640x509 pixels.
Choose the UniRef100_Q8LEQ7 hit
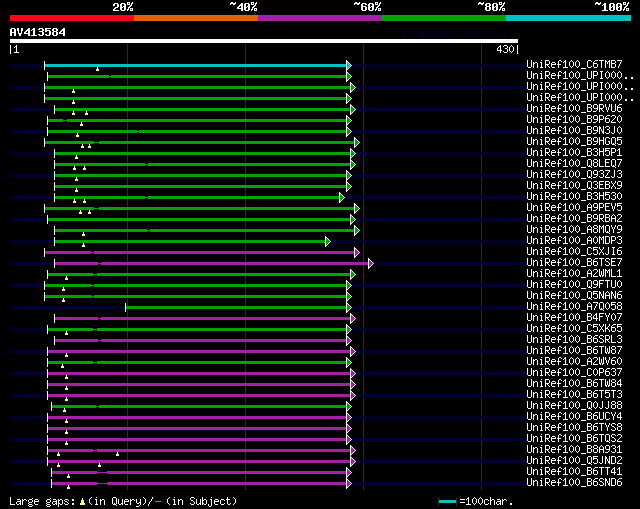click(x=574, y=164)
